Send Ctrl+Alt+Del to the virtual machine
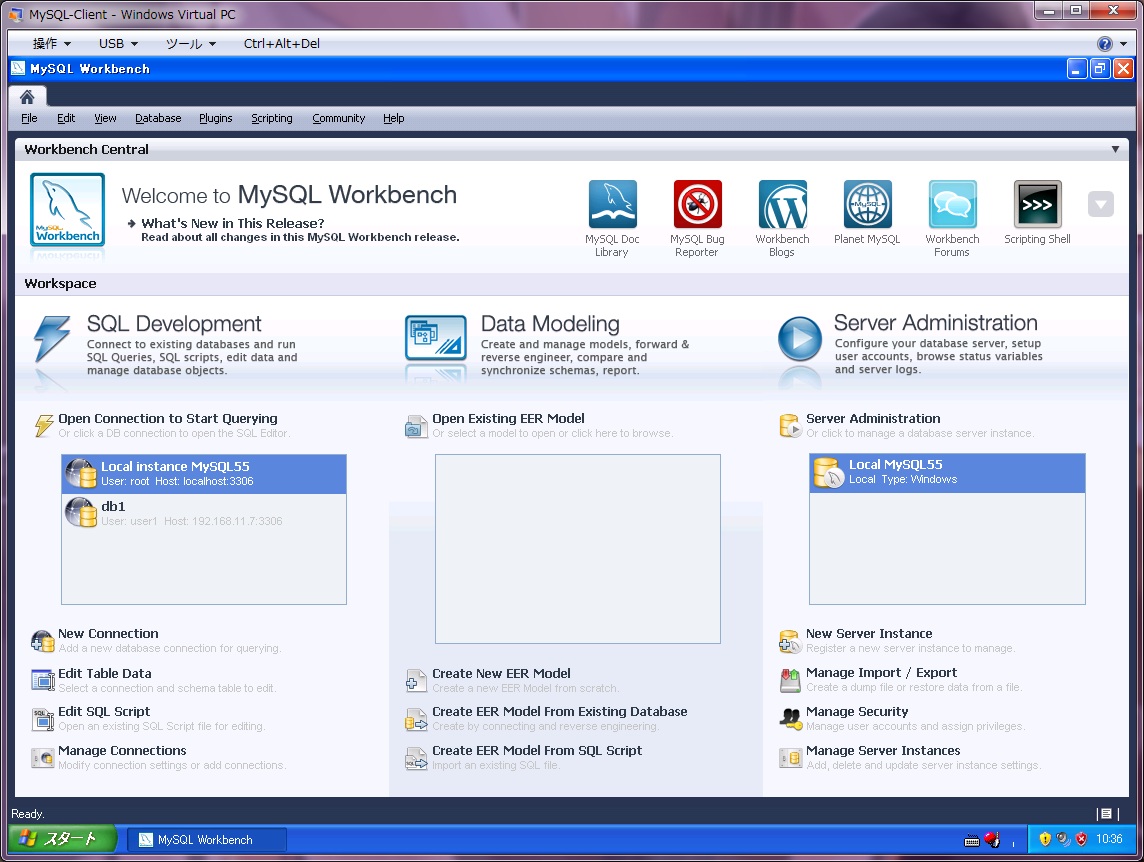The height and width of the screenshot is (862, 1144). (282, 44)
